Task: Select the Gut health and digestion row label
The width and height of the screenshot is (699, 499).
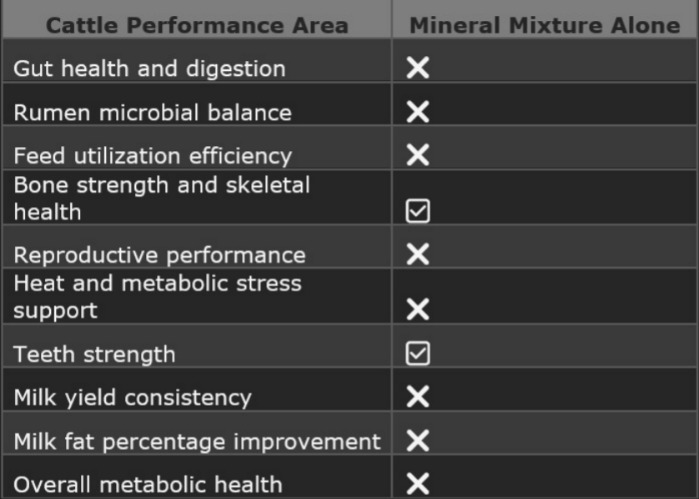Action: [149, 69]
